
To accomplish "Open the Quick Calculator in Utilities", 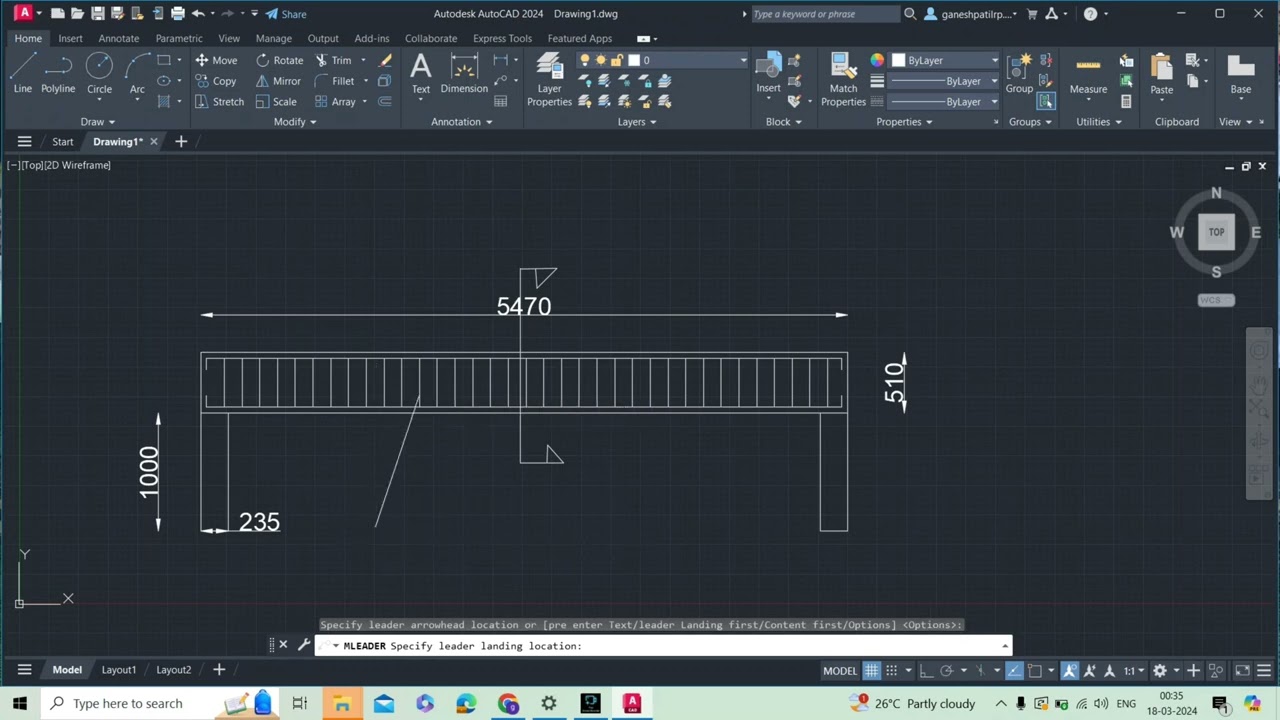I will point(1126,102).
